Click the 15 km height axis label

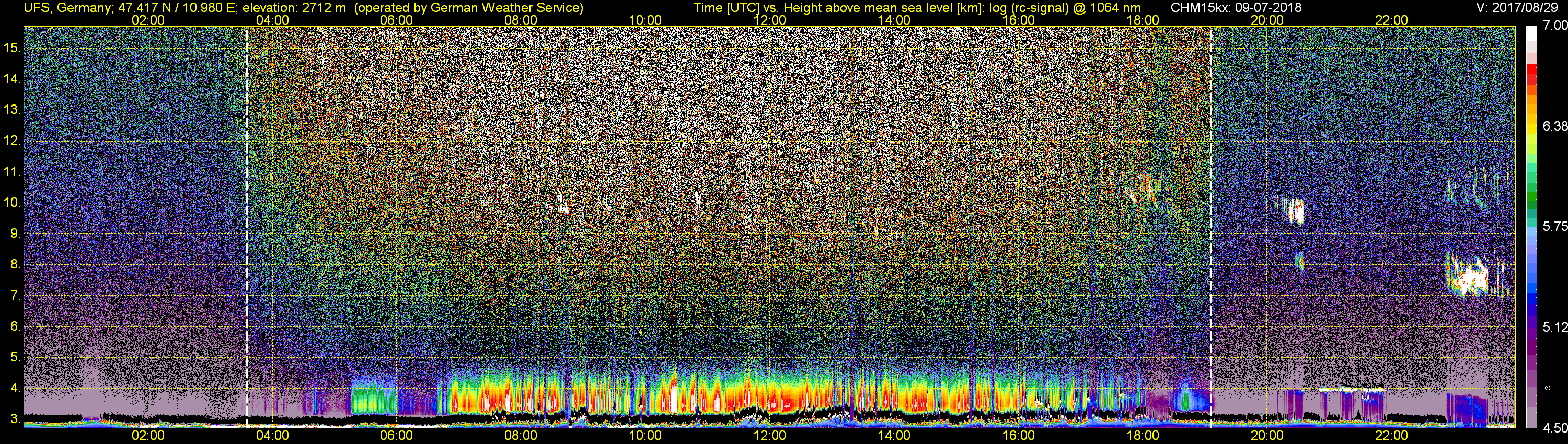[x=11, y=48]
